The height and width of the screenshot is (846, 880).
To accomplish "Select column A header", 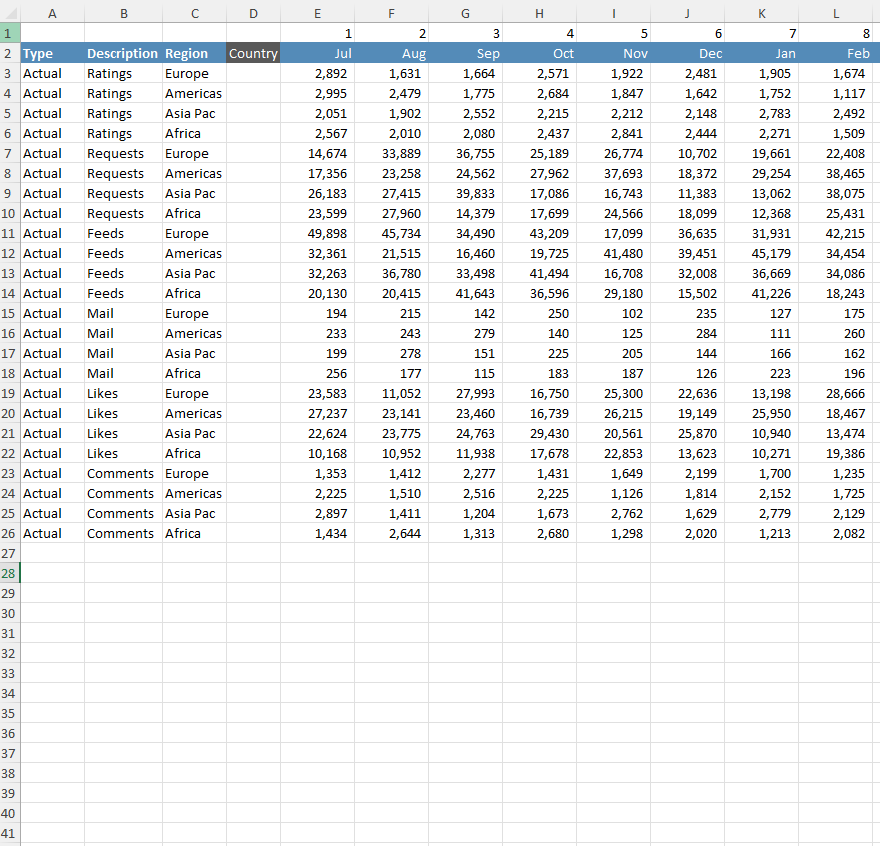I will 52,13.
